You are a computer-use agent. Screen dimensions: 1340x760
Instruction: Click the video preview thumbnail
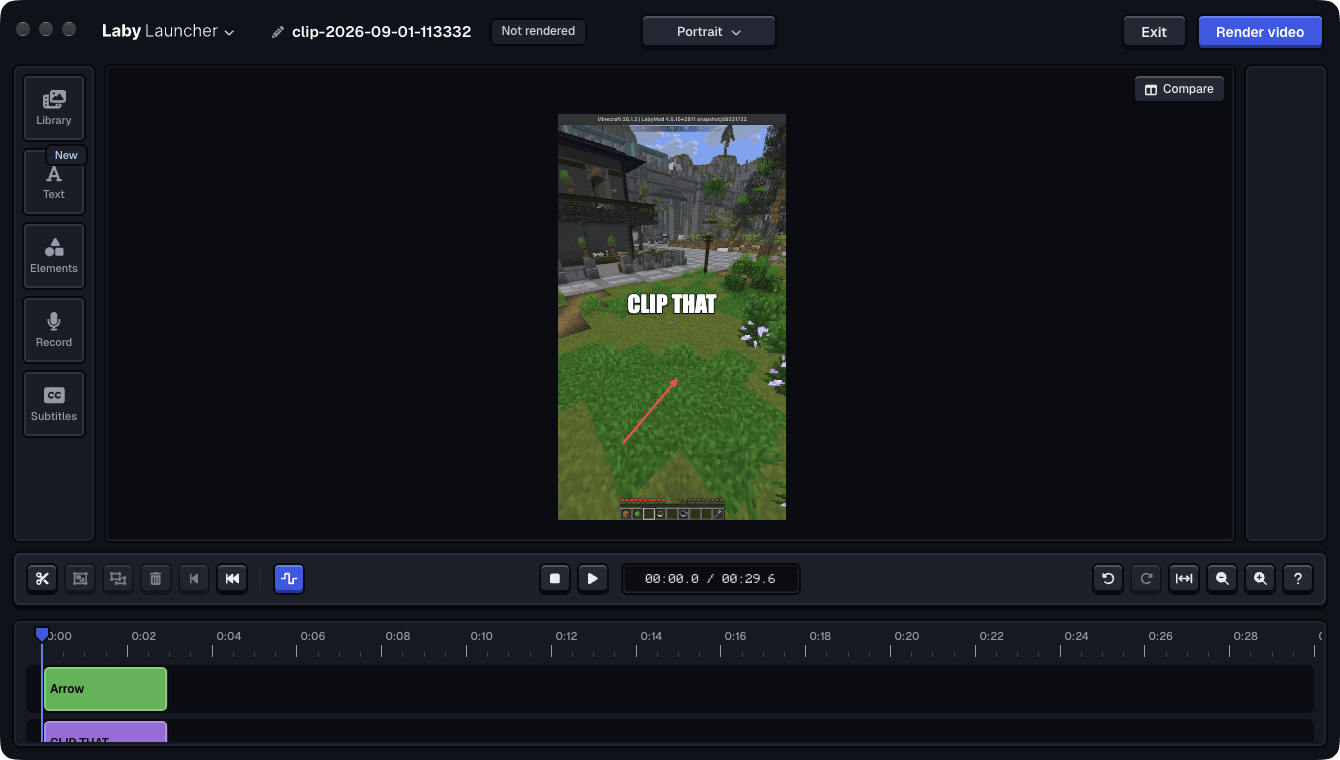(x=672, y=317)
